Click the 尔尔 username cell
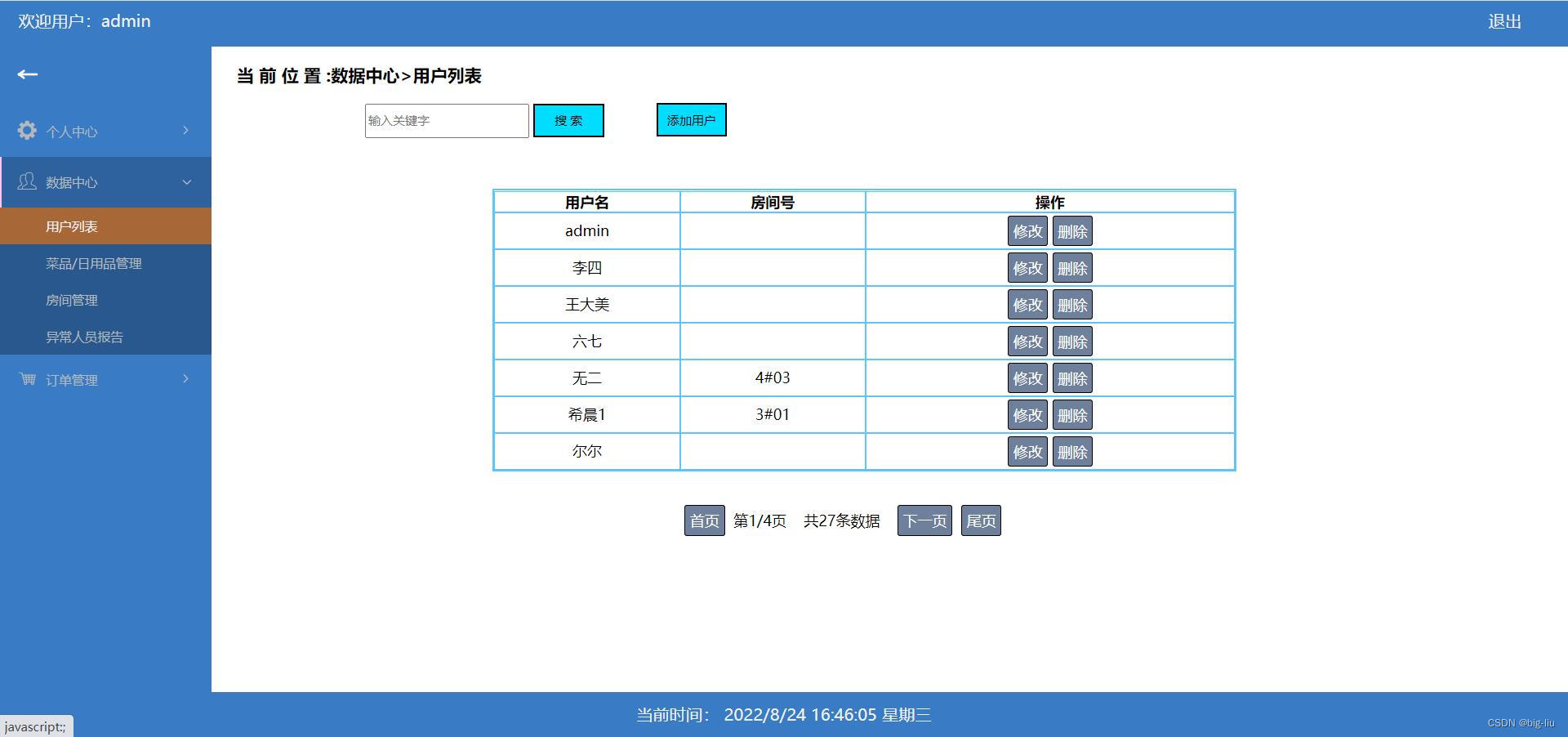Image resolution: width=1568 pixels, height=737 pixels. tap(587, 451)
